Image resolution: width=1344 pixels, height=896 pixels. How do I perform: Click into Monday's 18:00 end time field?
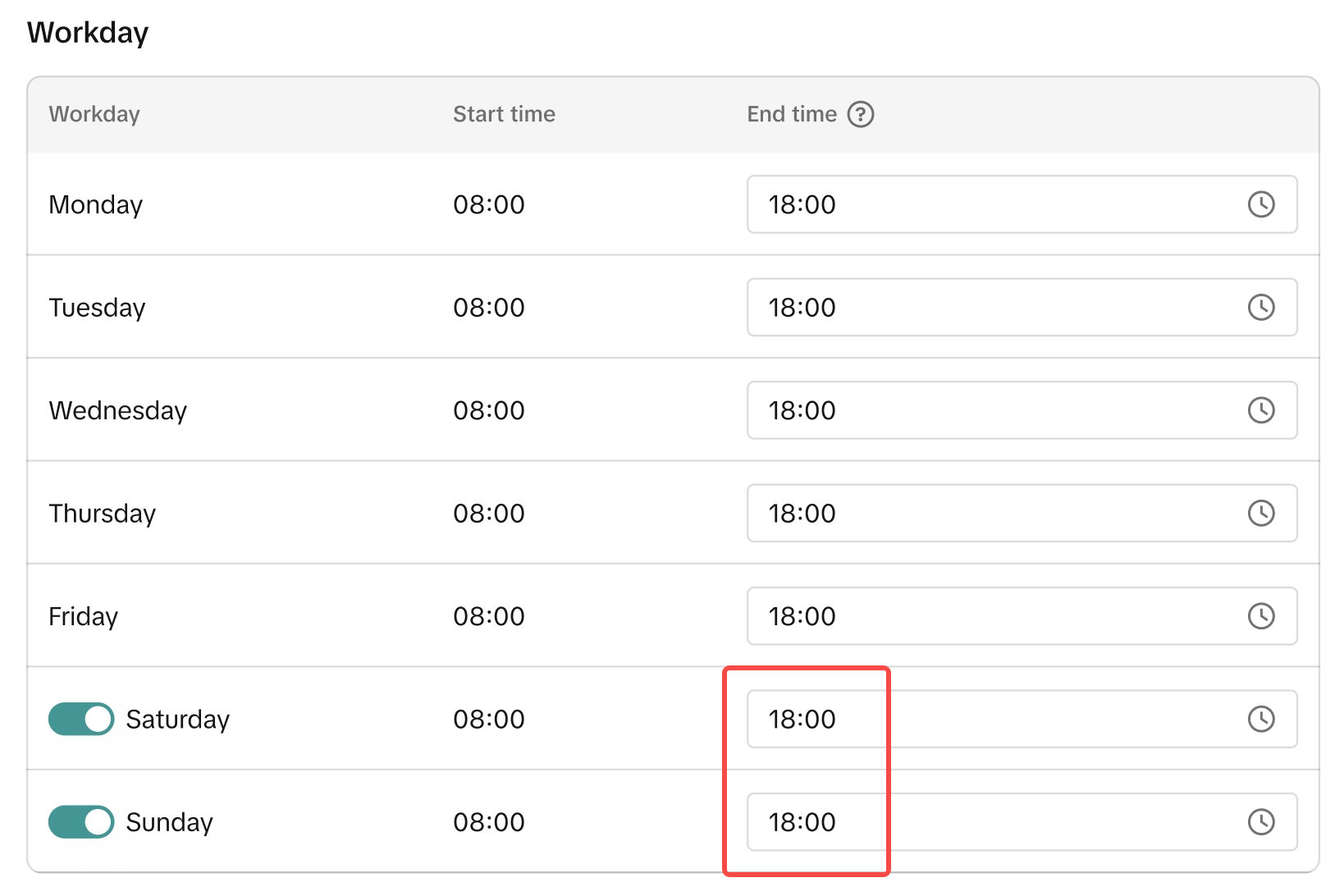pos(985,204)
